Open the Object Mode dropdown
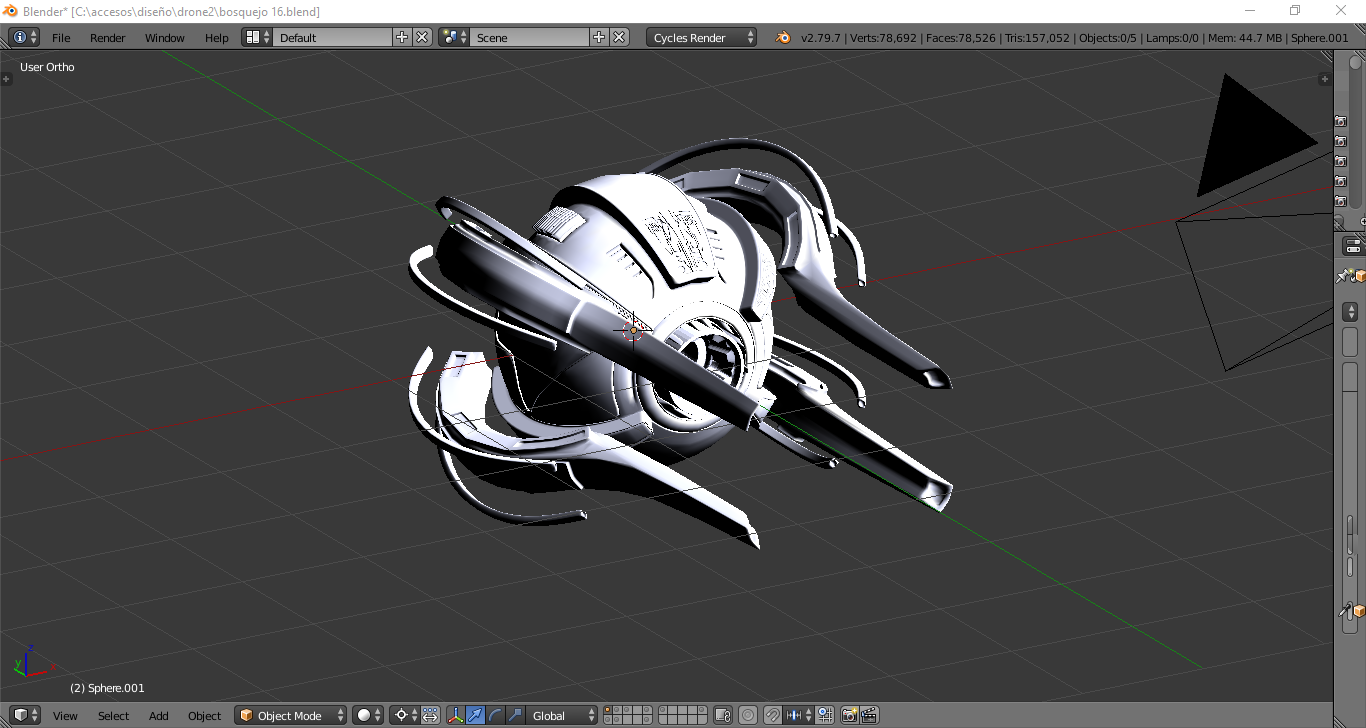The width and height of the screenshot is (1366, 728). click(291, 715)
